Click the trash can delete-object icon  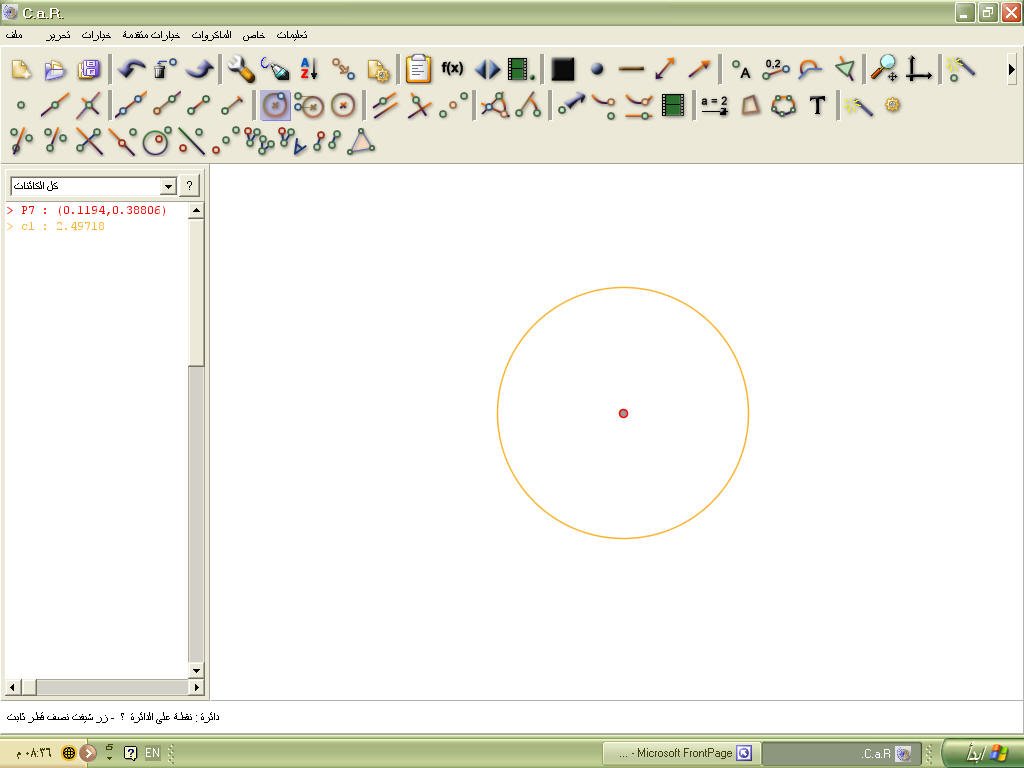[165, 69]
